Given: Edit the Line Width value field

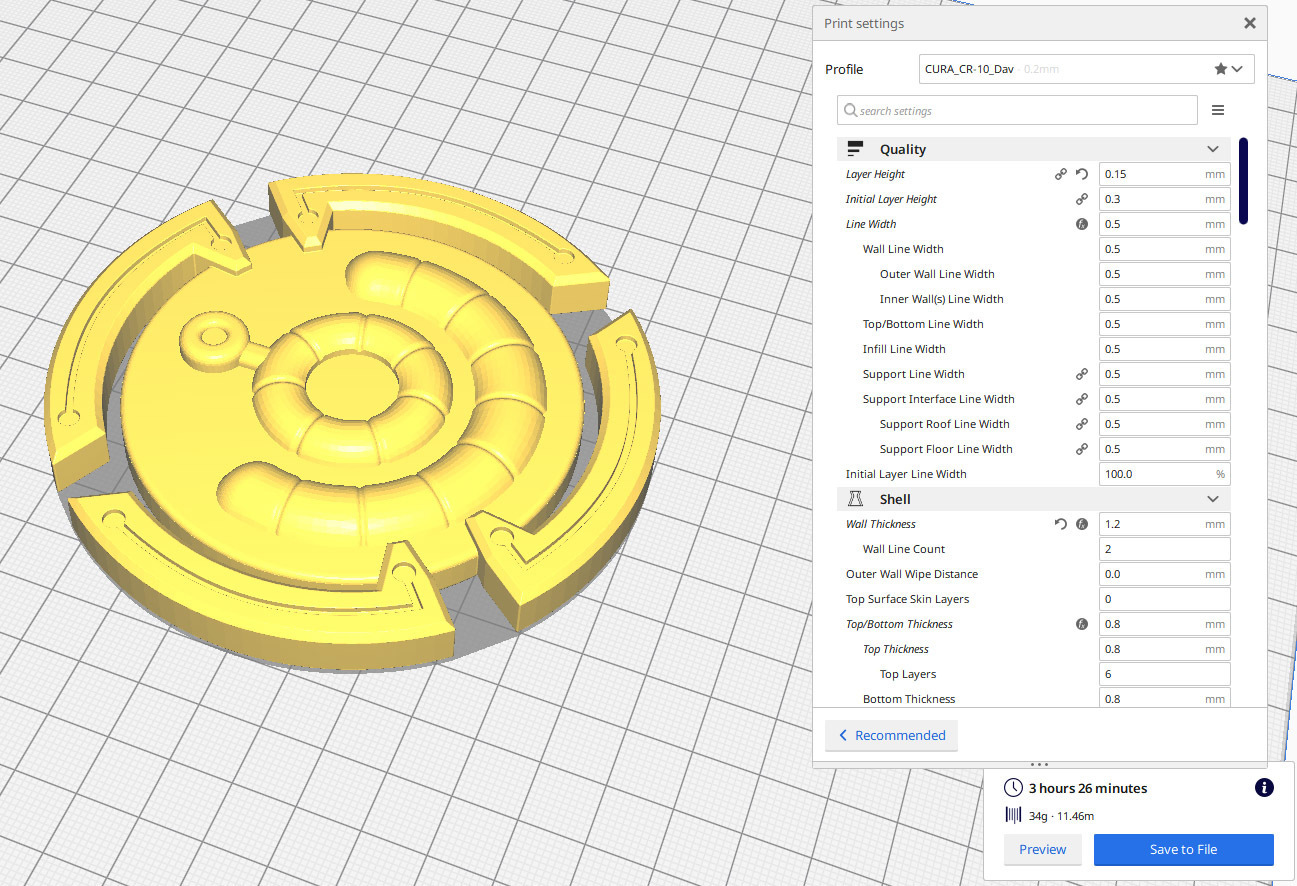Looking at the screenshot, I should 1164,224.
